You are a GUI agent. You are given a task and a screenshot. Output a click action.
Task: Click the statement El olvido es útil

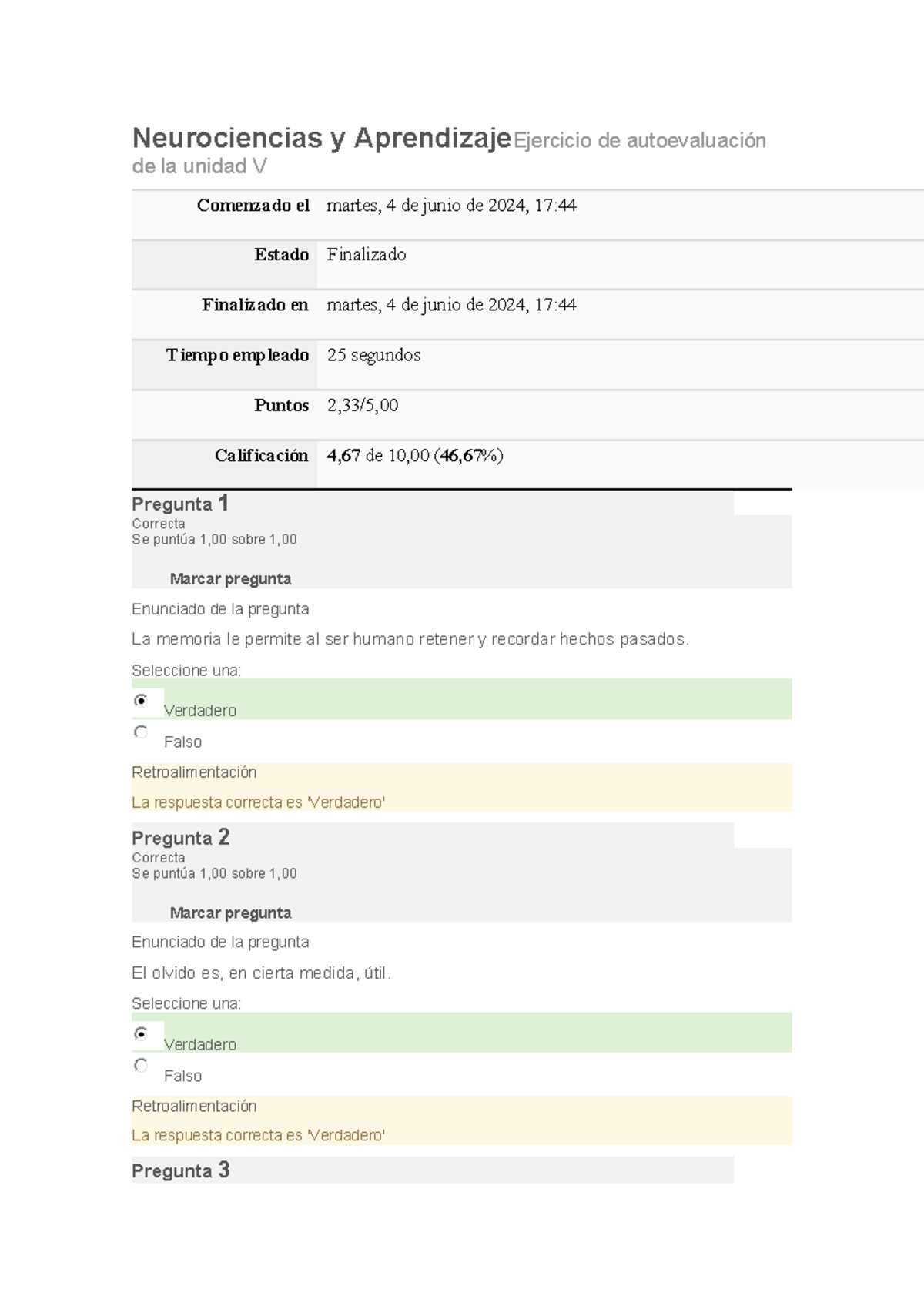261,973
